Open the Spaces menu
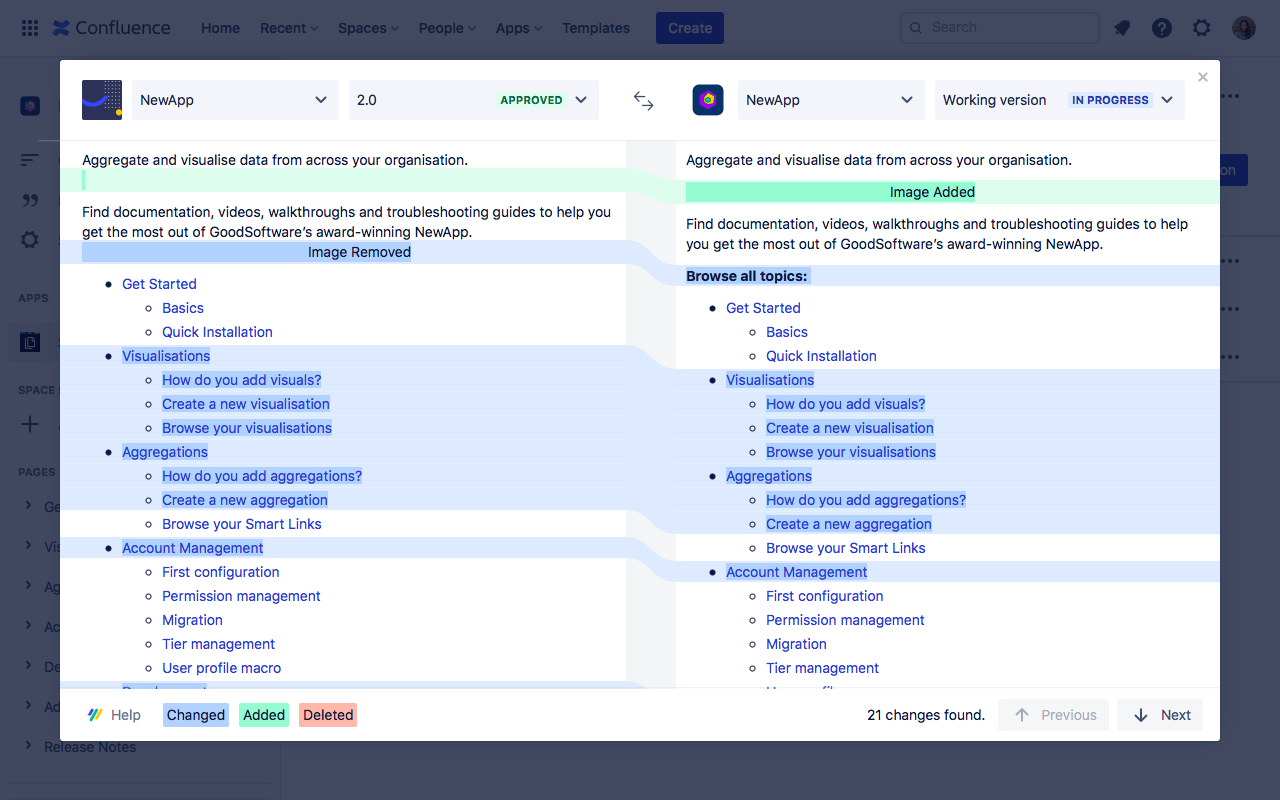This screenshot has height=800, width=1280. [367, 27]
